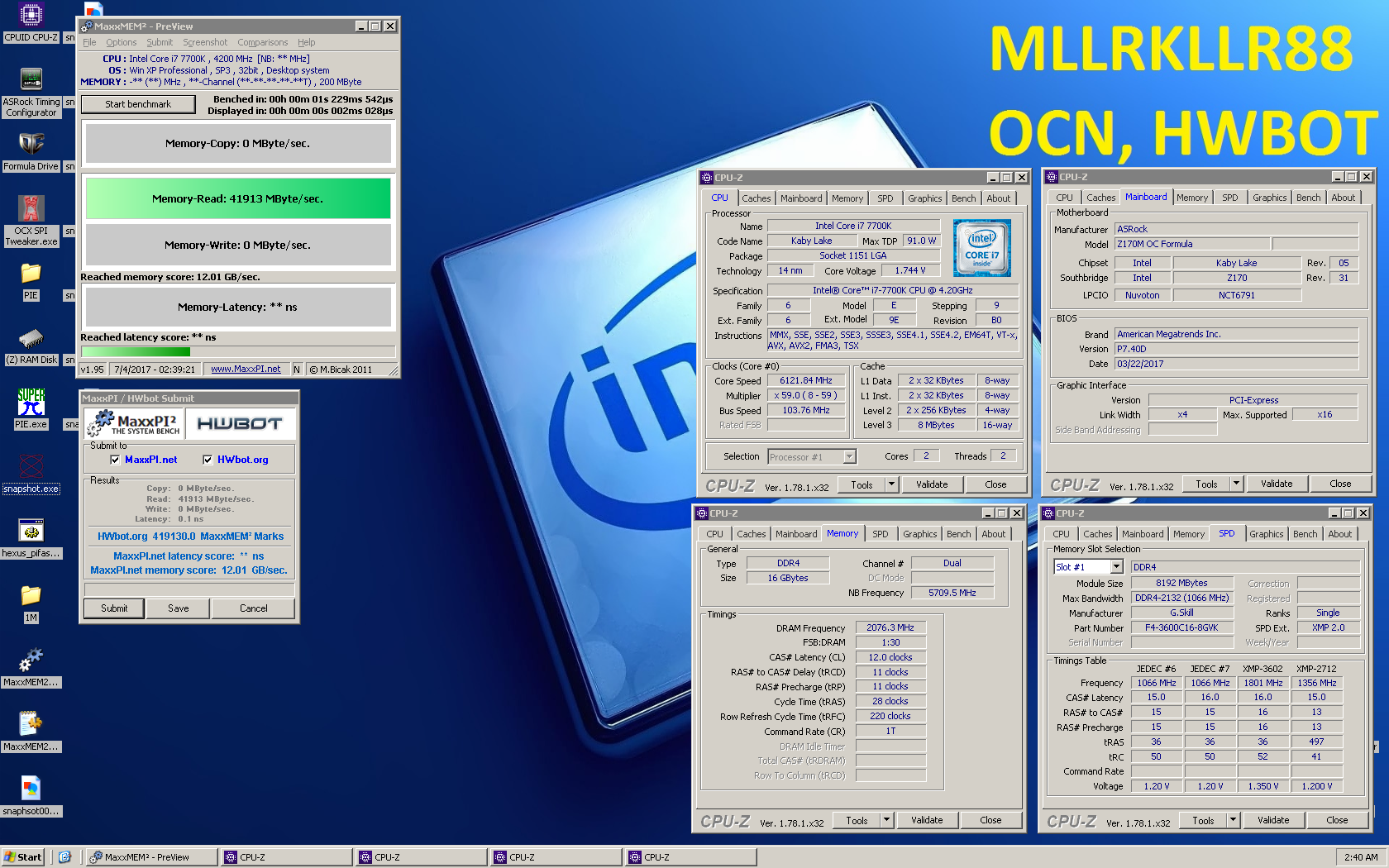Image resolution: width=1389 pixels, height=868 pixels.
Task: Expand Tools dropdown arrow in SPD window
Action: point(1234,820)
